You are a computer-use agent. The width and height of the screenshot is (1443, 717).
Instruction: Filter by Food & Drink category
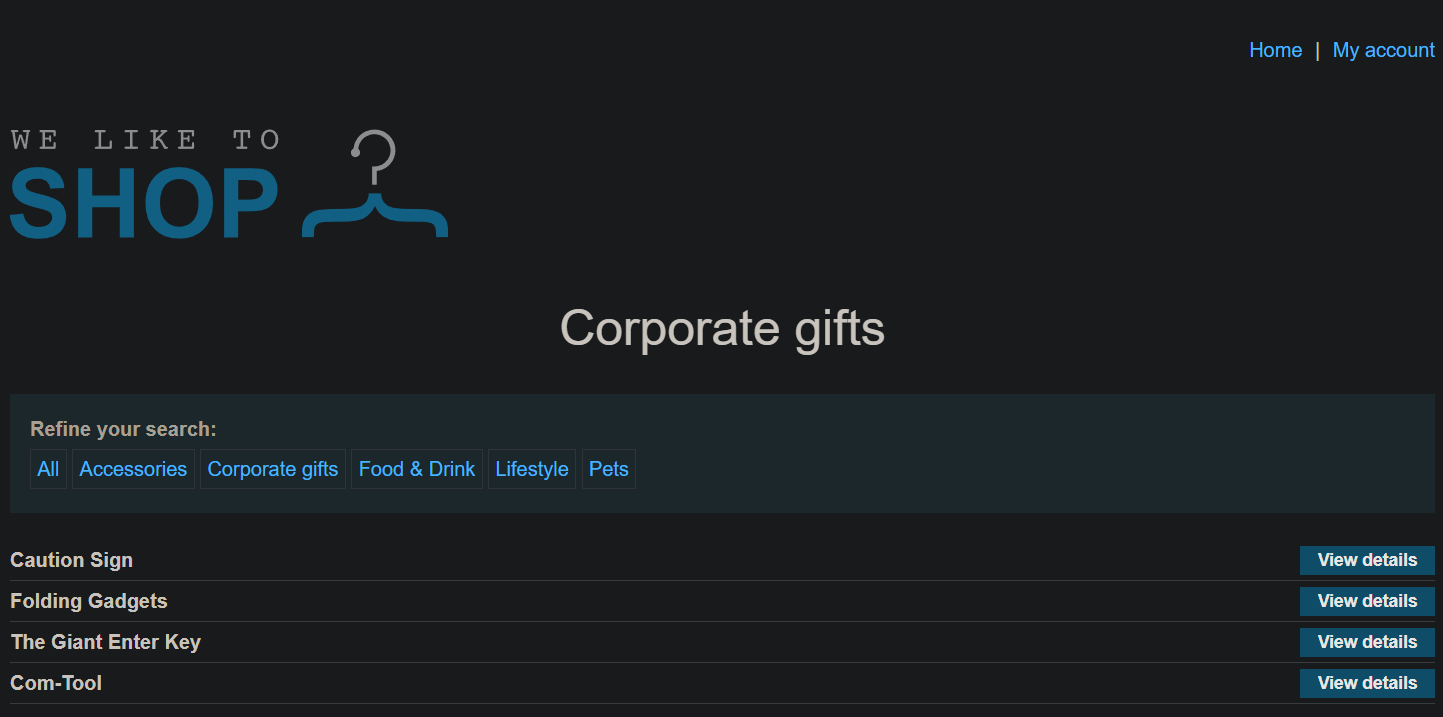[x=417, y=469]
